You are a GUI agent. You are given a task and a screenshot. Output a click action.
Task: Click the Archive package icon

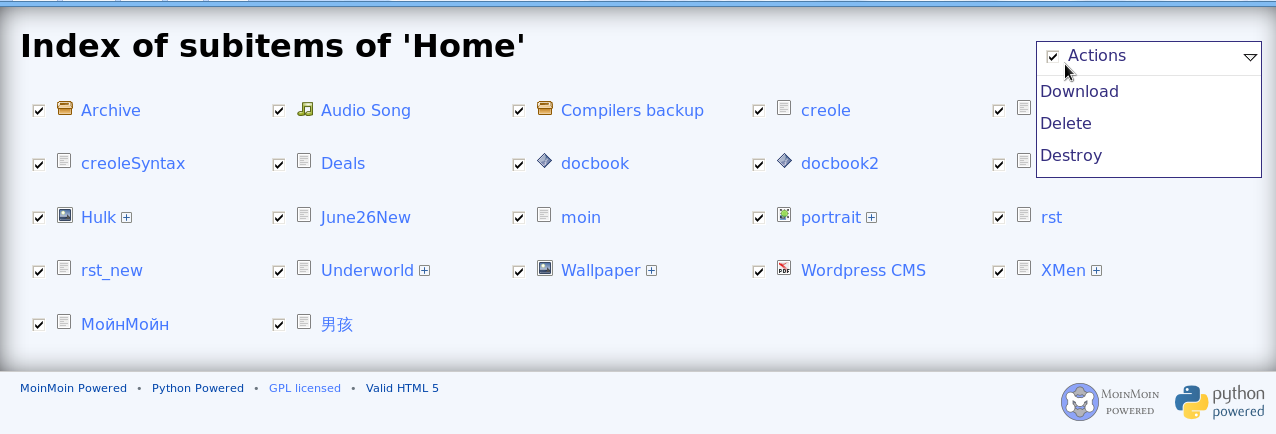65,108
